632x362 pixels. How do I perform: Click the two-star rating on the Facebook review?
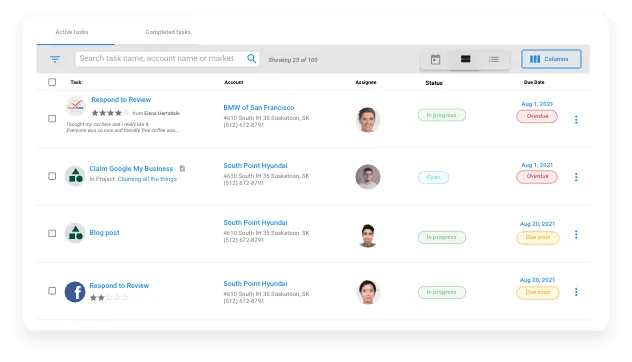109,298
